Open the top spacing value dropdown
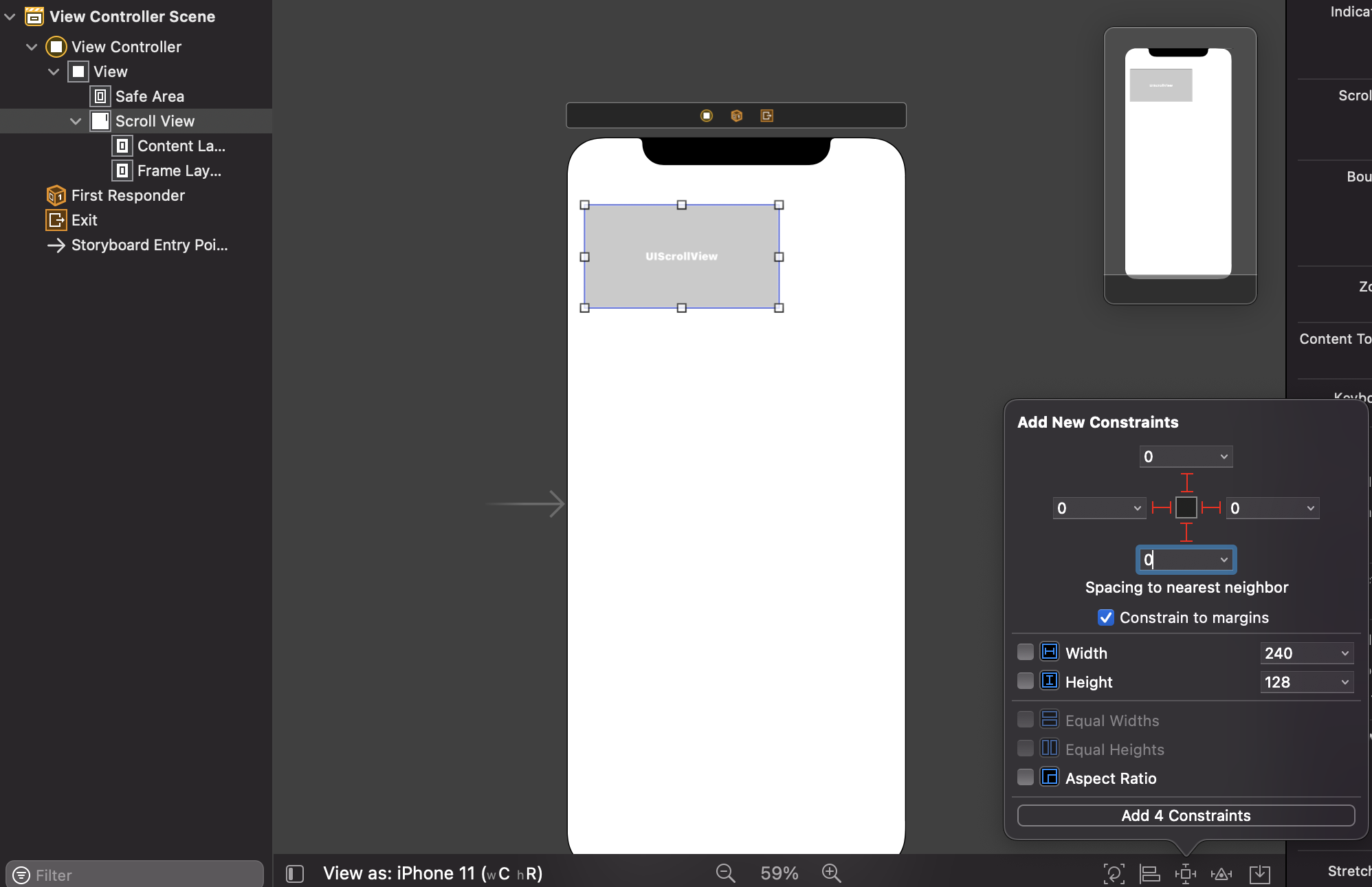 tap(1224, 457)
